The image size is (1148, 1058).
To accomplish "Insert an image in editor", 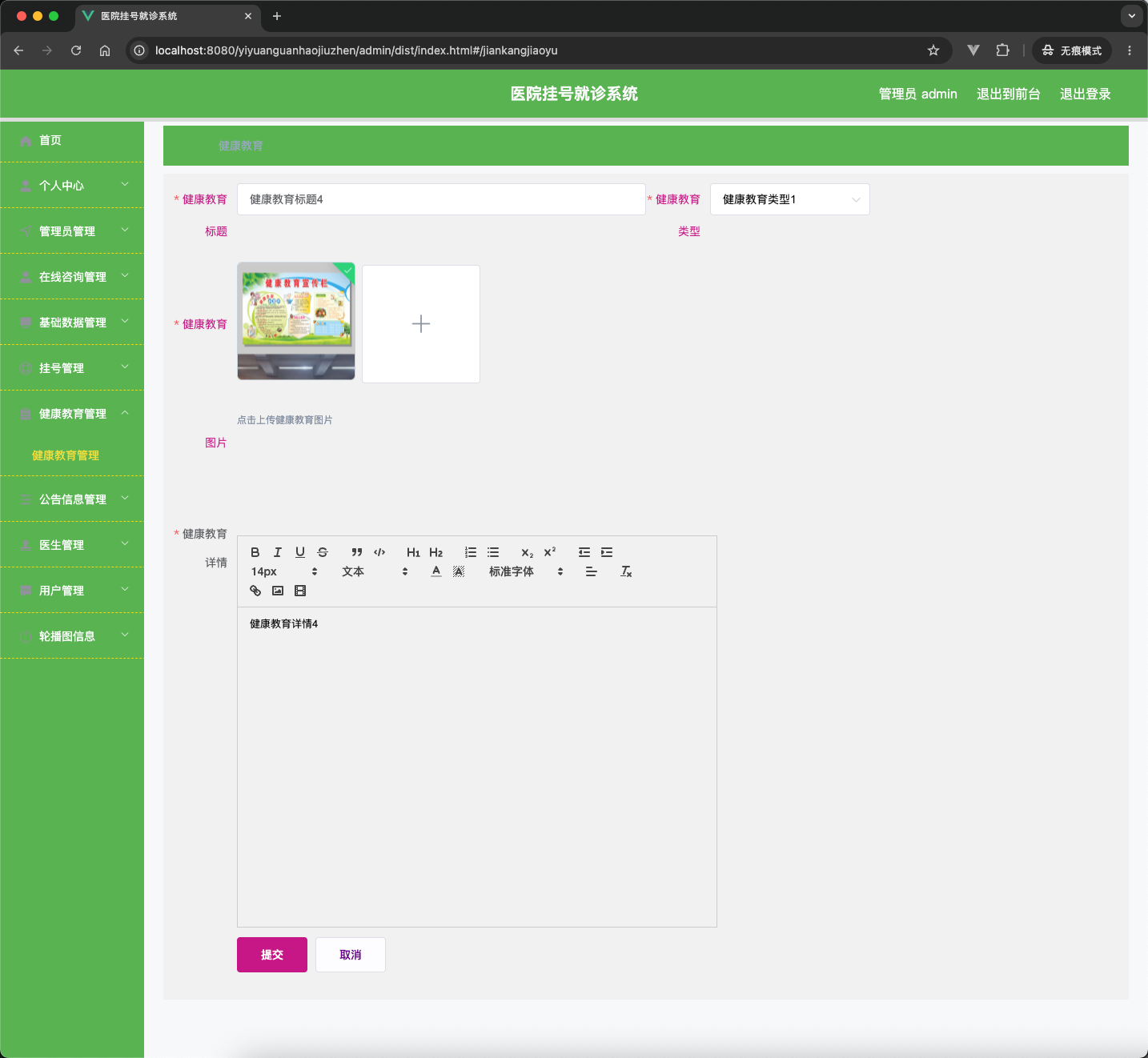I will (x=278, y=591).
